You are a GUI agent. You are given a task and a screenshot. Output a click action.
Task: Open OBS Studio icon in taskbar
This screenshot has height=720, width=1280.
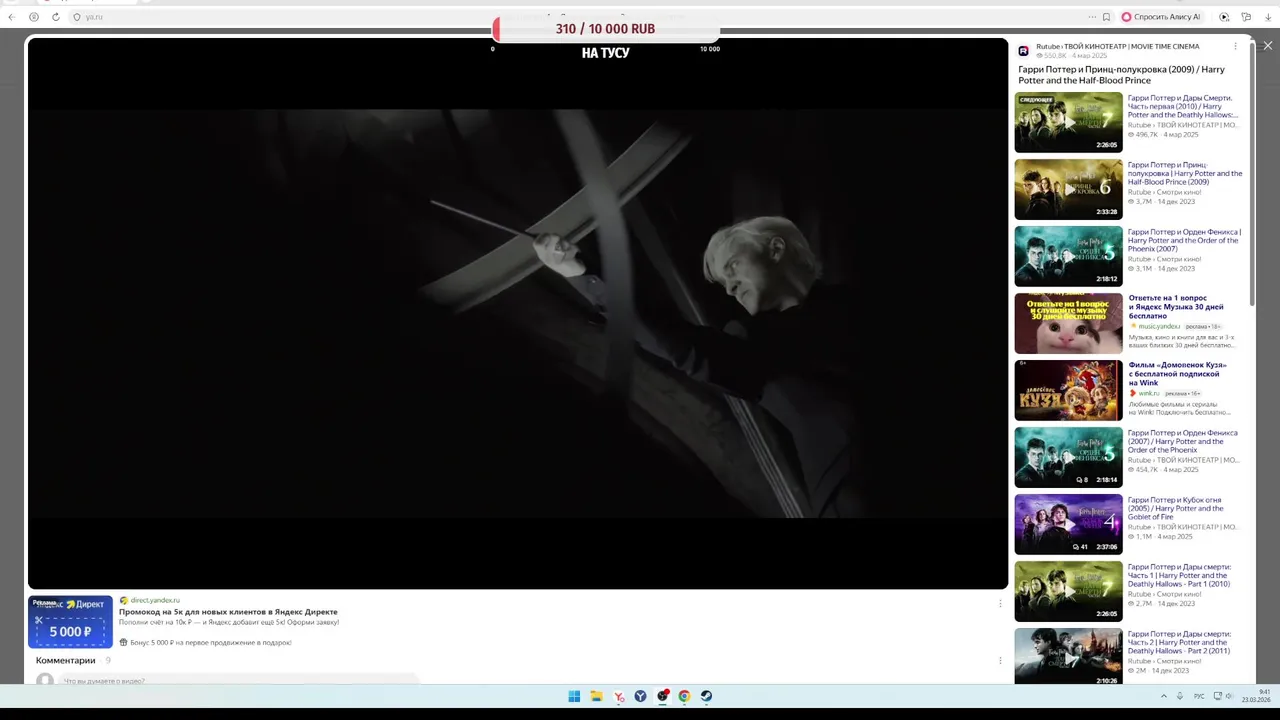(663, 696)
